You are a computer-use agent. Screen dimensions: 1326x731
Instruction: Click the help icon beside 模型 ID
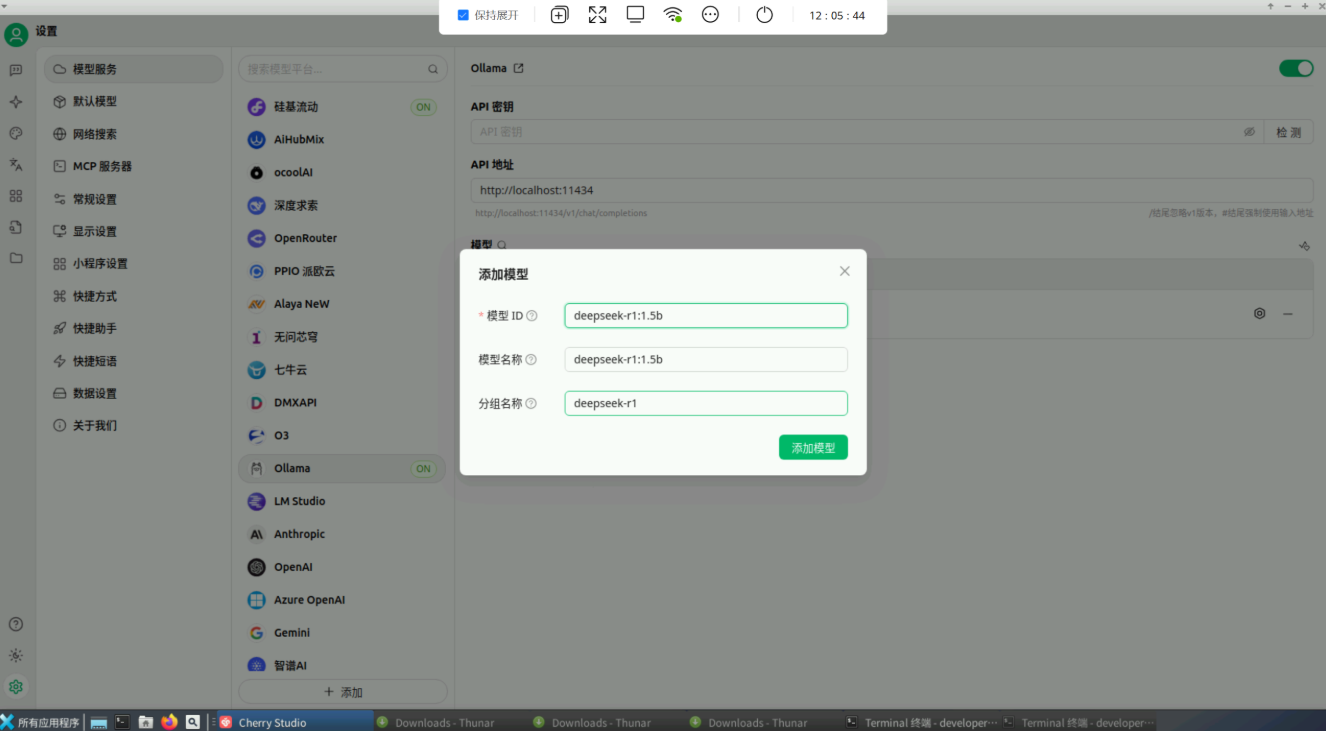[532, 316]
